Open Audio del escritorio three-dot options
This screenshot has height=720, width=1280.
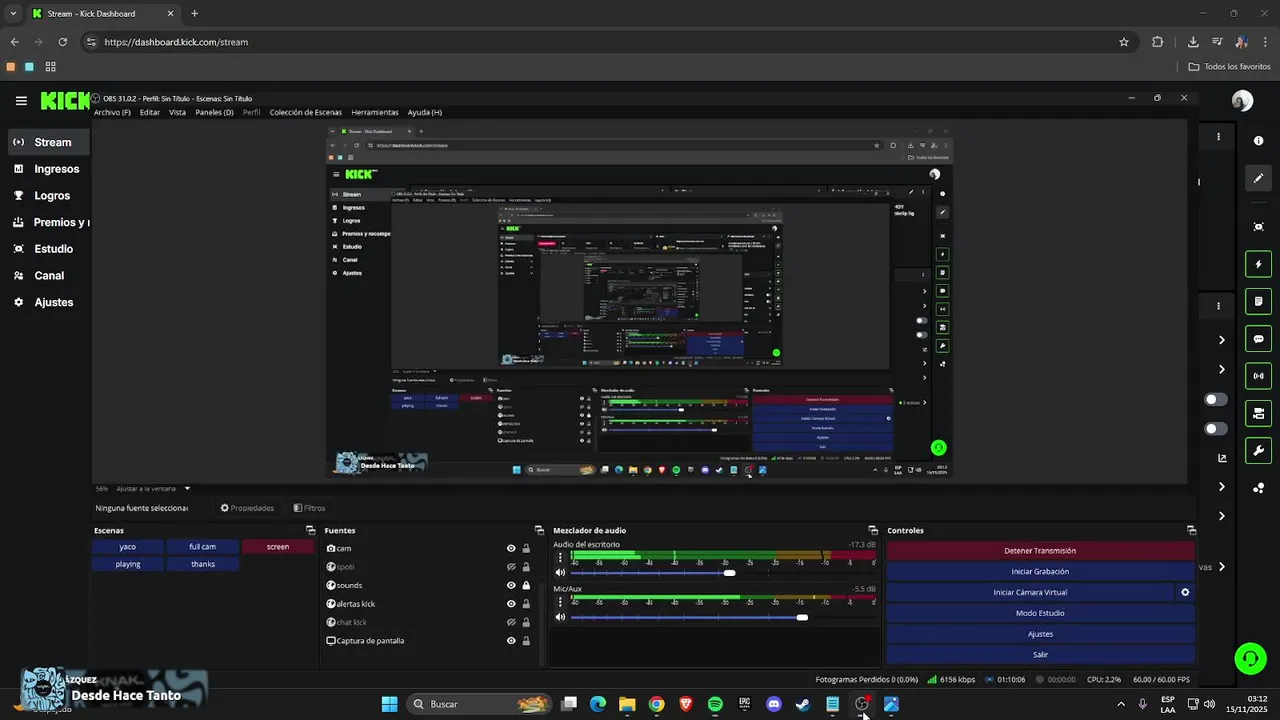tap(560, 557)
